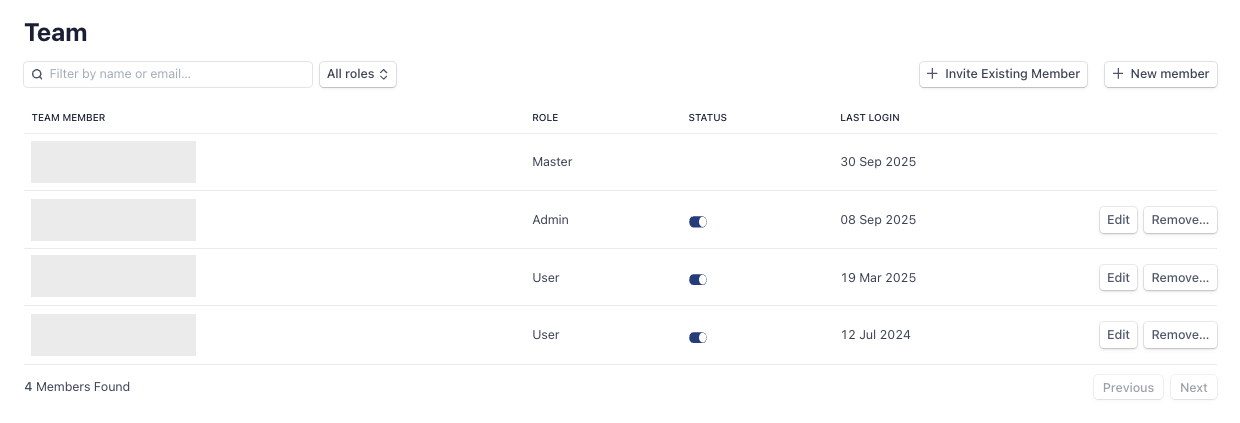Go to the Previous page of members
Screen dimensions: 1240x423
(x=1128, y=388)
